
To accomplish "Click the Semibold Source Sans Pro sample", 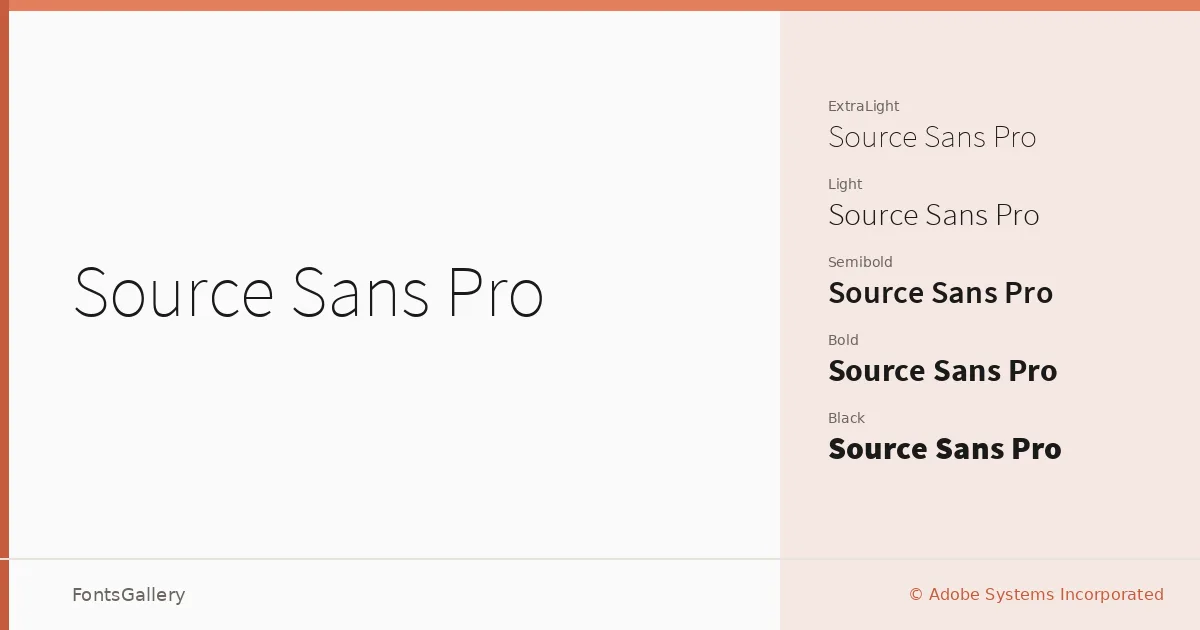I will pyautogui.click(x=941, y=293).
